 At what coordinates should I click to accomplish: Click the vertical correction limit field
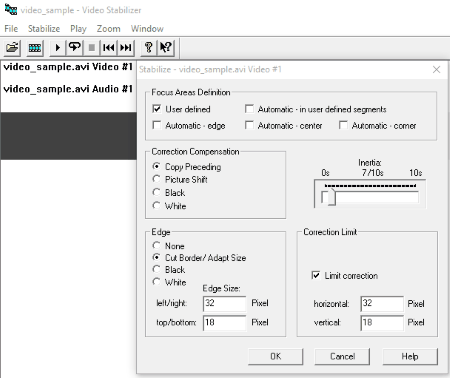point(382,322)
